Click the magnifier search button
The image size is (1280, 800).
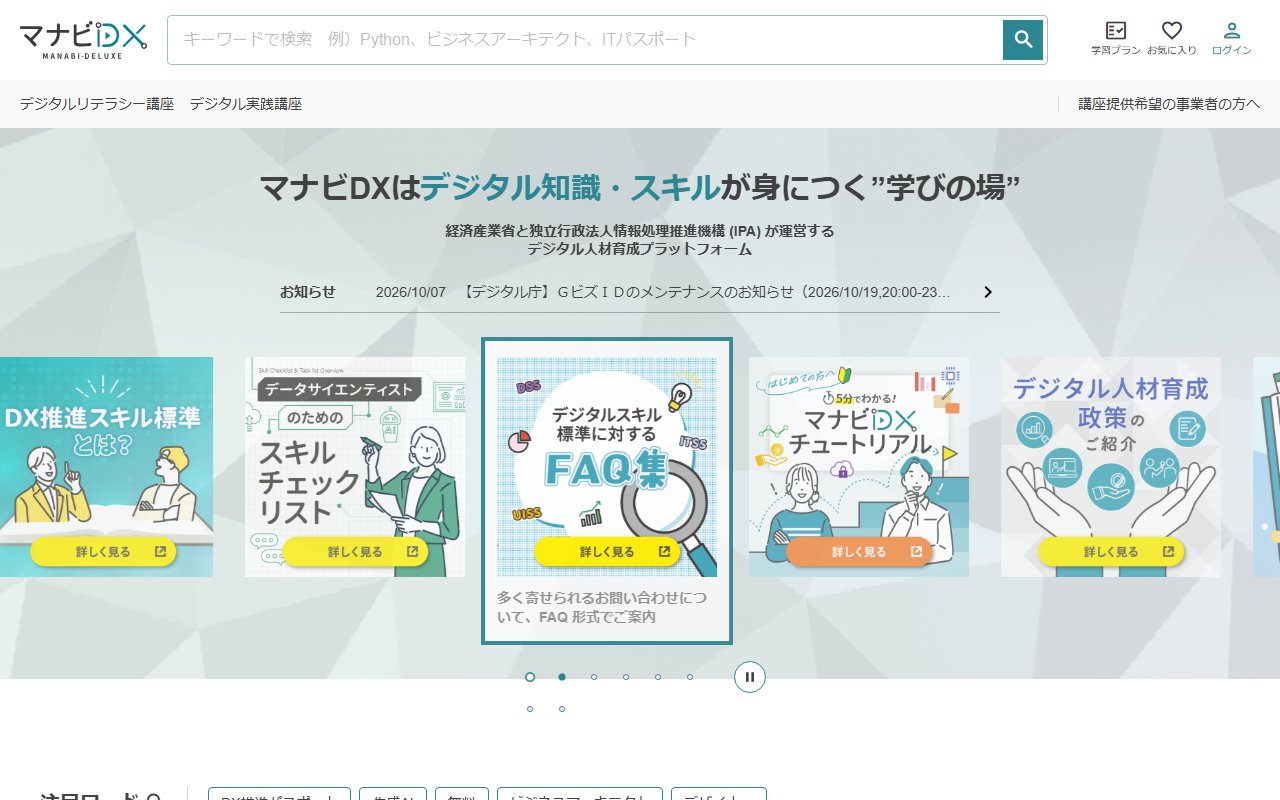click(x=1023, y=40)
